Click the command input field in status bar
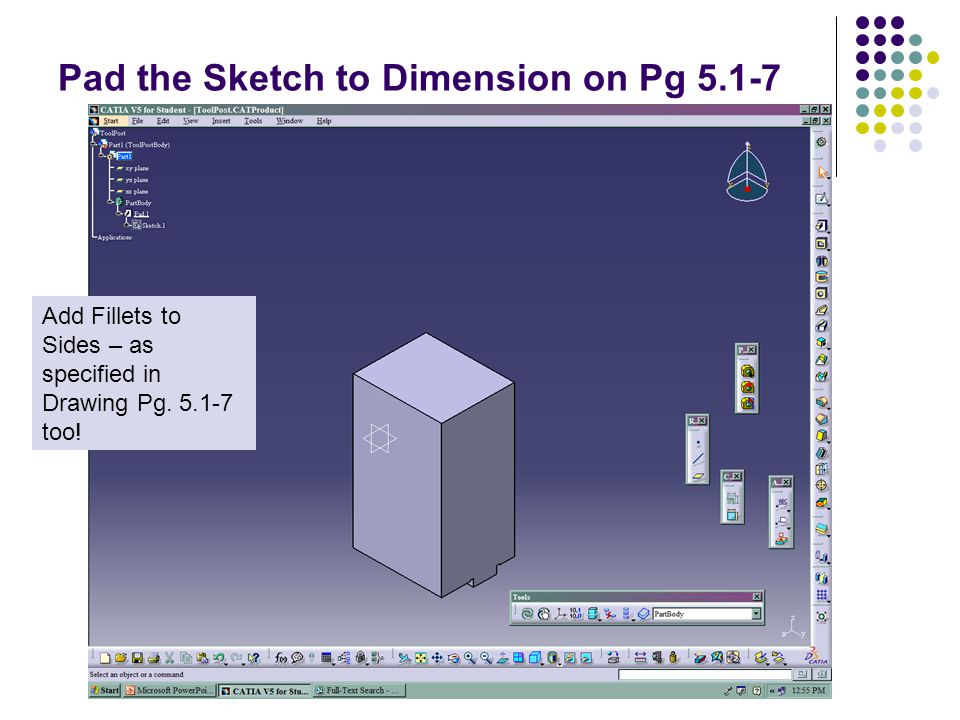This screenshot has height=720, width=960. tap(705, 674)
